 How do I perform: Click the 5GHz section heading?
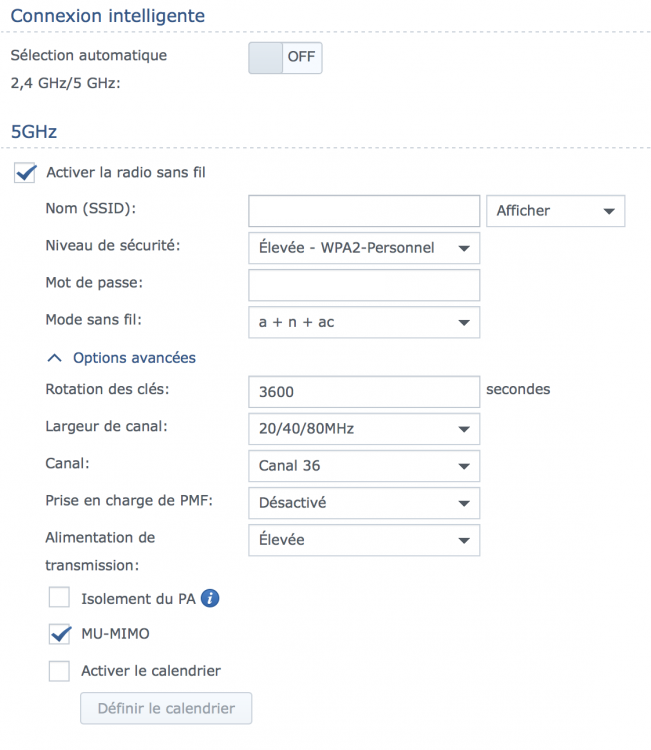pos(34,132)
